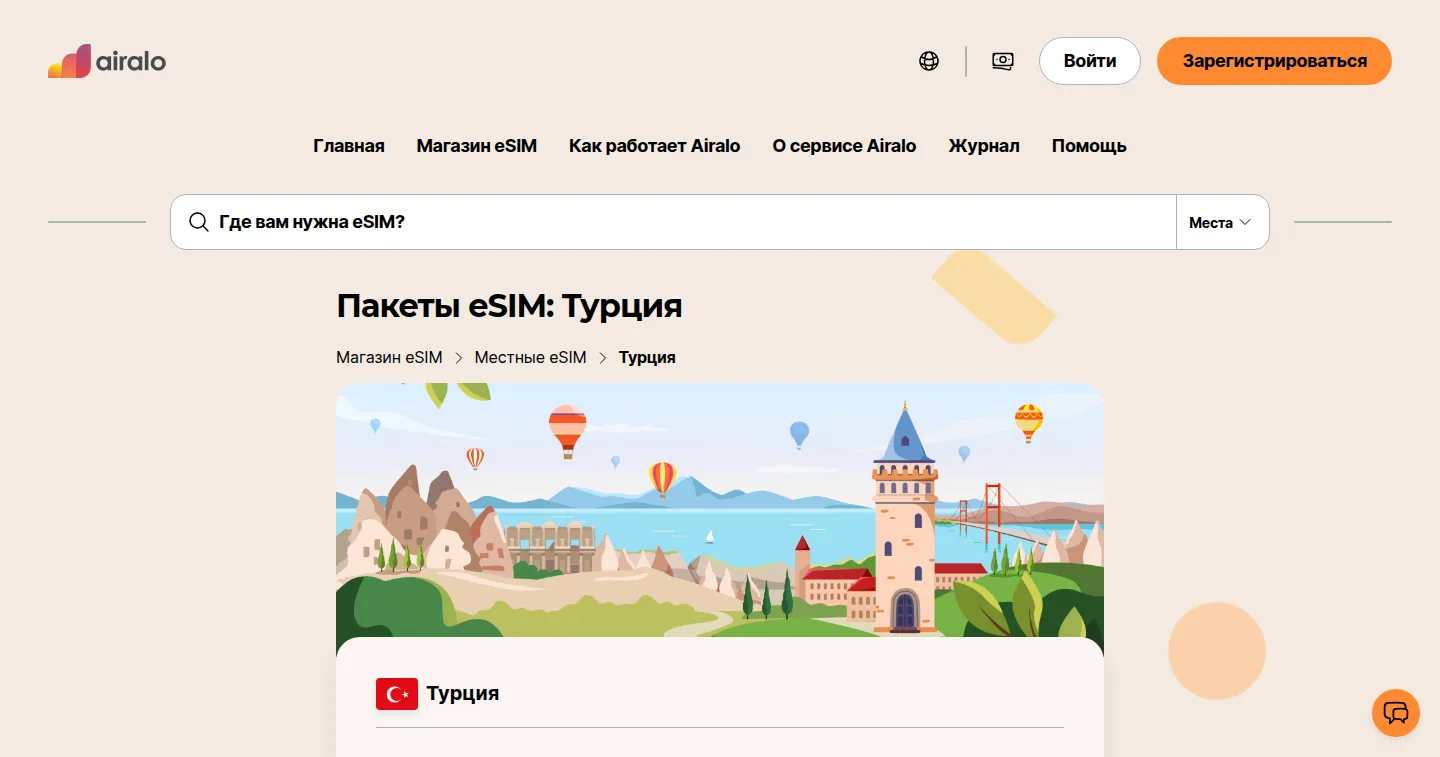Click Магазин eSIM breadcrumb link
This screenshot has height=757, width=1440.
coord(389,357)
